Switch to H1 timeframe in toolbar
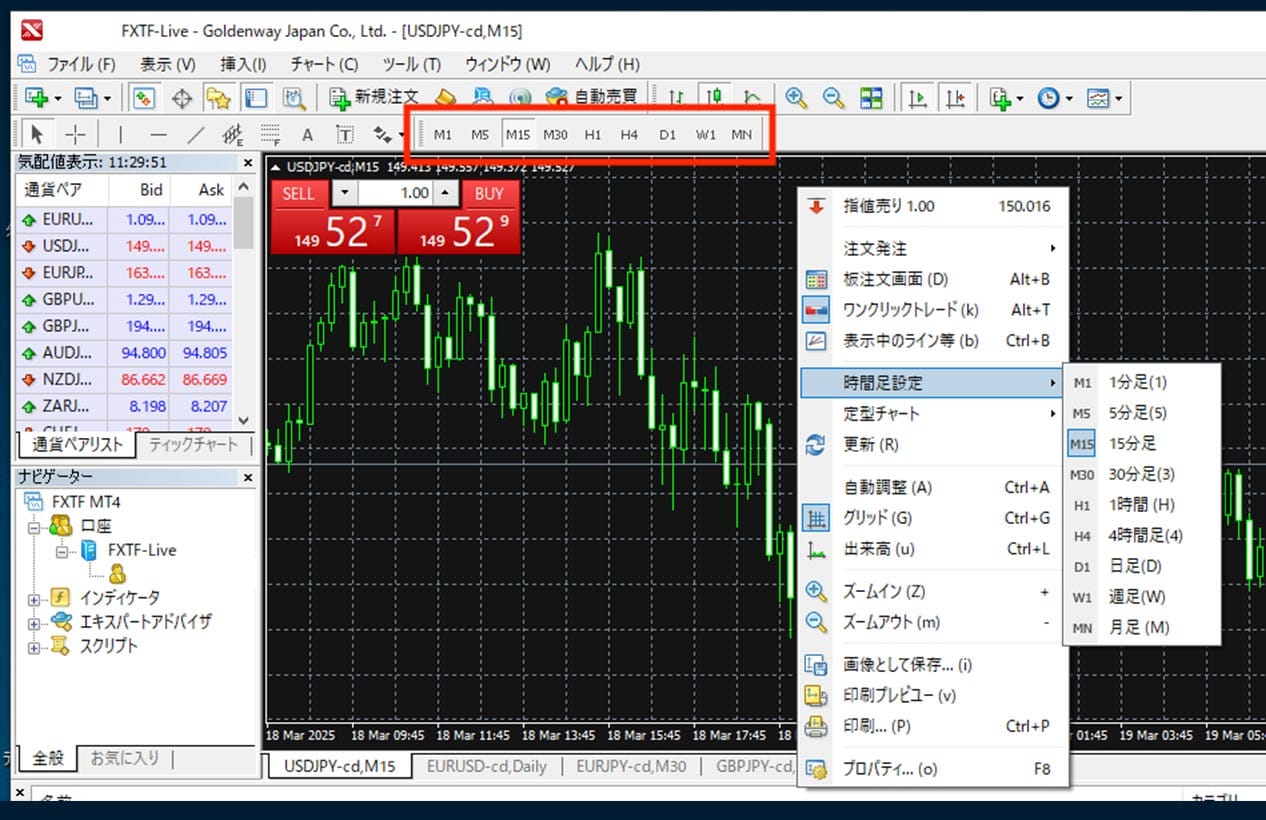The width and height of the screenshot is (1266, 820). pyautogui.click(x=593, y=134)
